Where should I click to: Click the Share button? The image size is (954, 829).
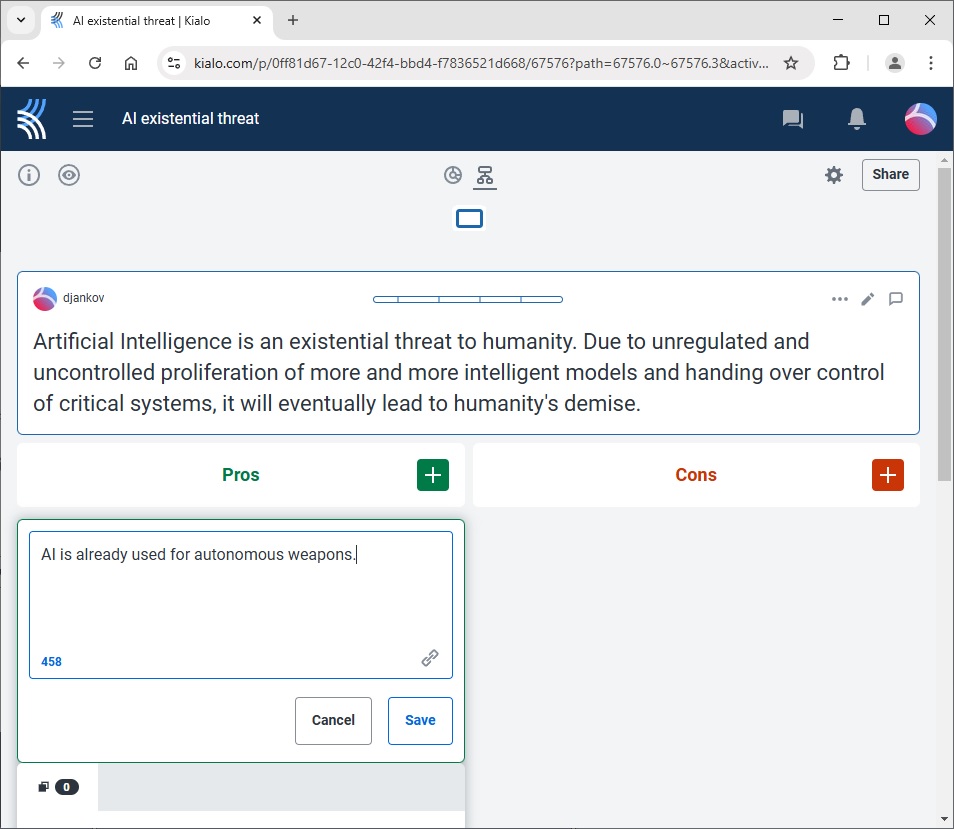[890, 175]
